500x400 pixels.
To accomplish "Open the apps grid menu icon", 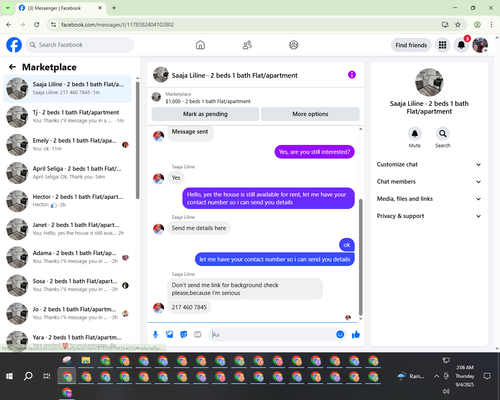I will click(442, 45).
